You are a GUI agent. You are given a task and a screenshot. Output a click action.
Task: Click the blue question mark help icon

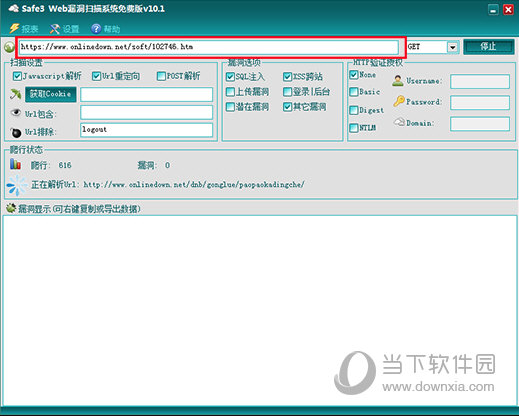click(x=96, y=29)
